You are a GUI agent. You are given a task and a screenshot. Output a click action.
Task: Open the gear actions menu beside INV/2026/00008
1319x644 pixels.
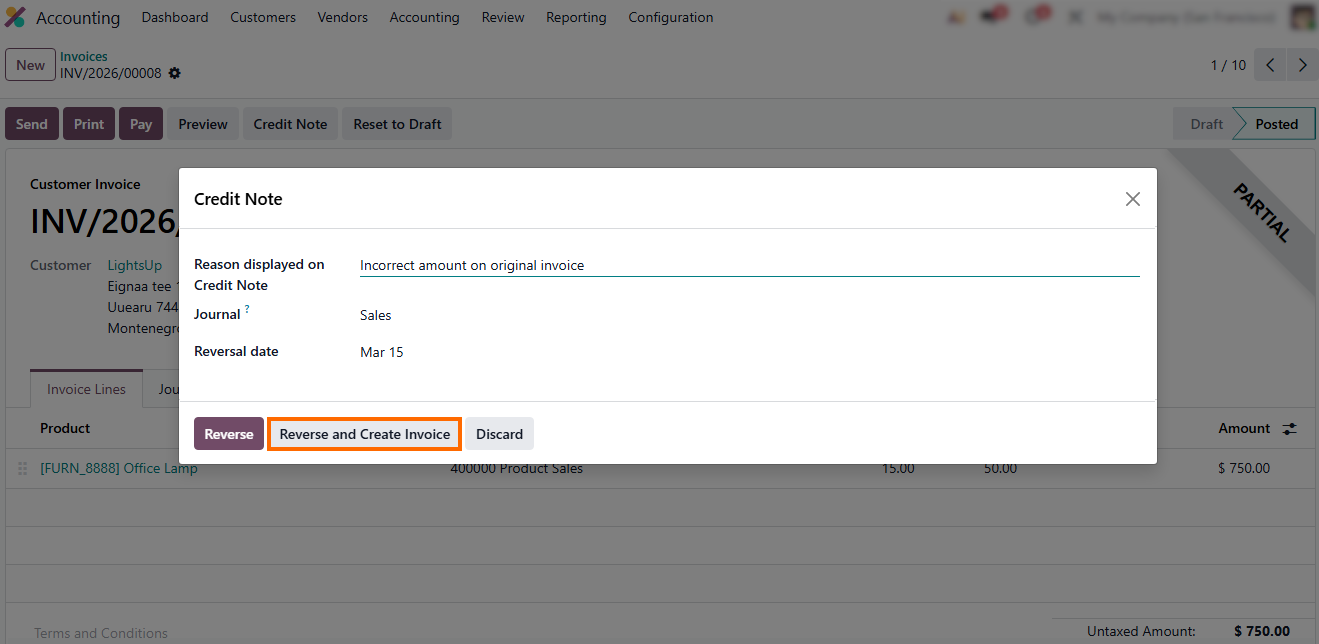(x=175, y=73)
